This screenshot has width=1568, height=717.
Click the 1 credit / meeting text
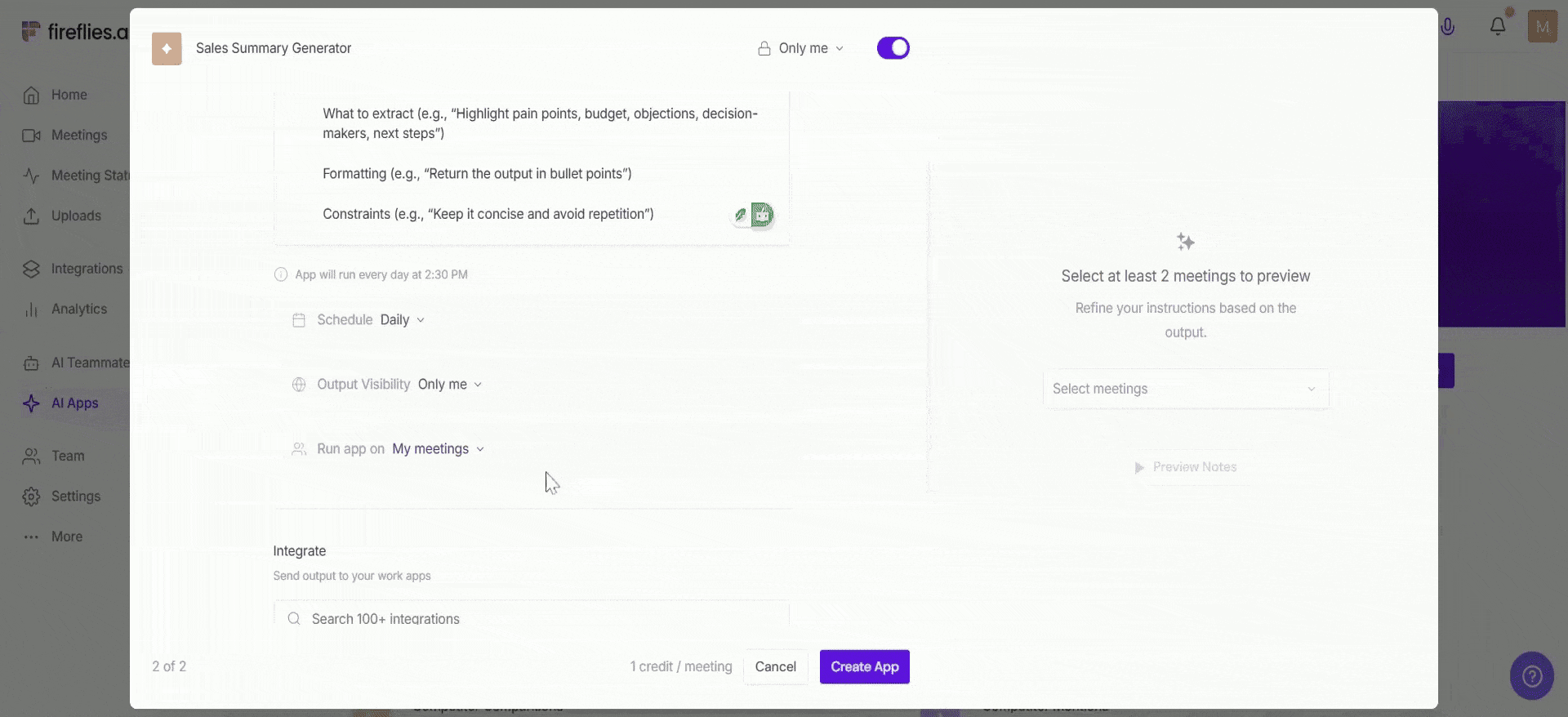coord(681,666)
